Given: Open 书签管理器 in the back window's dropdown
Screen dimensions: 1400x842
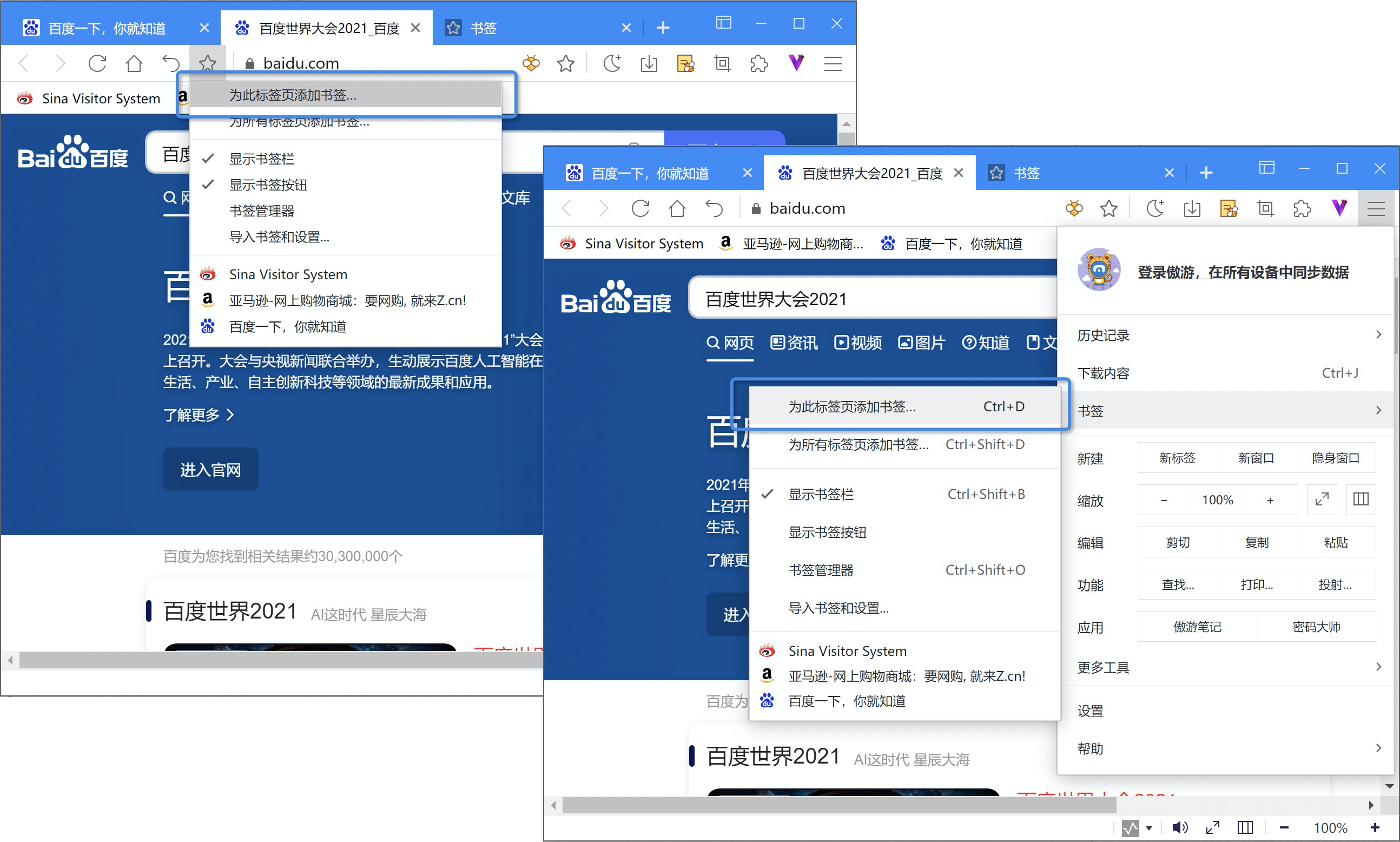Looking at the screenshot, I should coord(345,211).
